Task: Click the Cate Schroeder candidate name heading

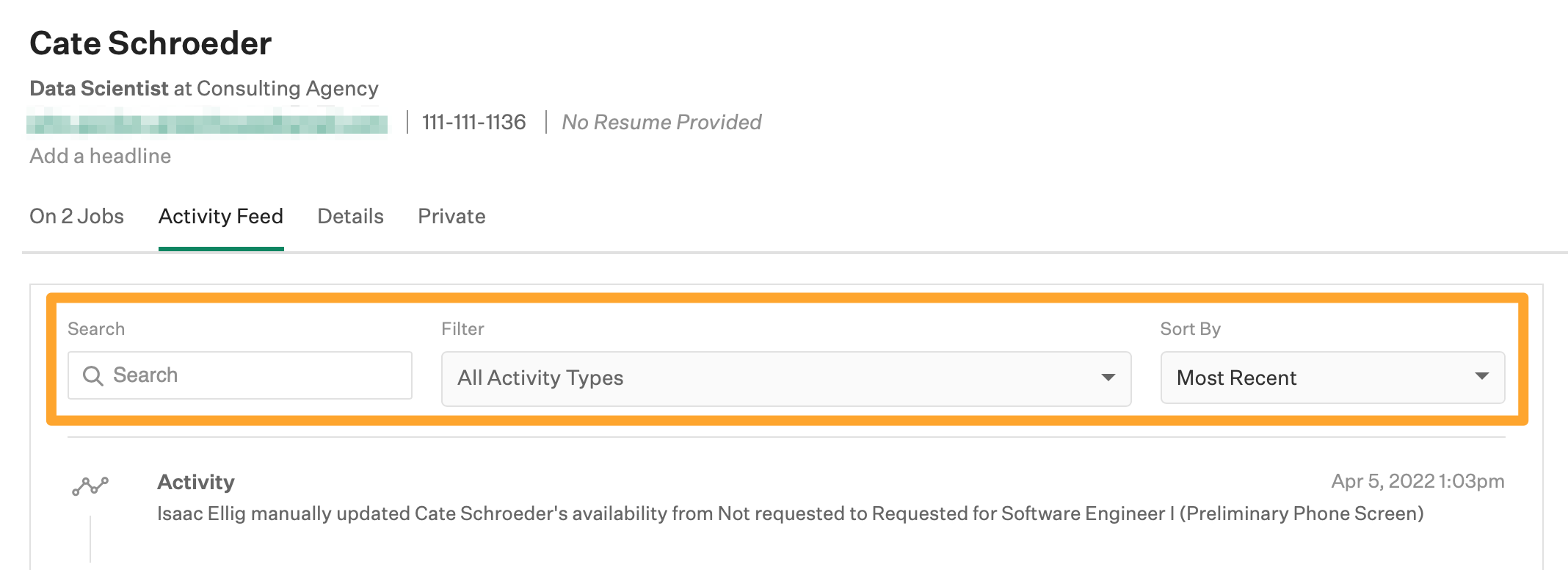Action: (150, 43)
